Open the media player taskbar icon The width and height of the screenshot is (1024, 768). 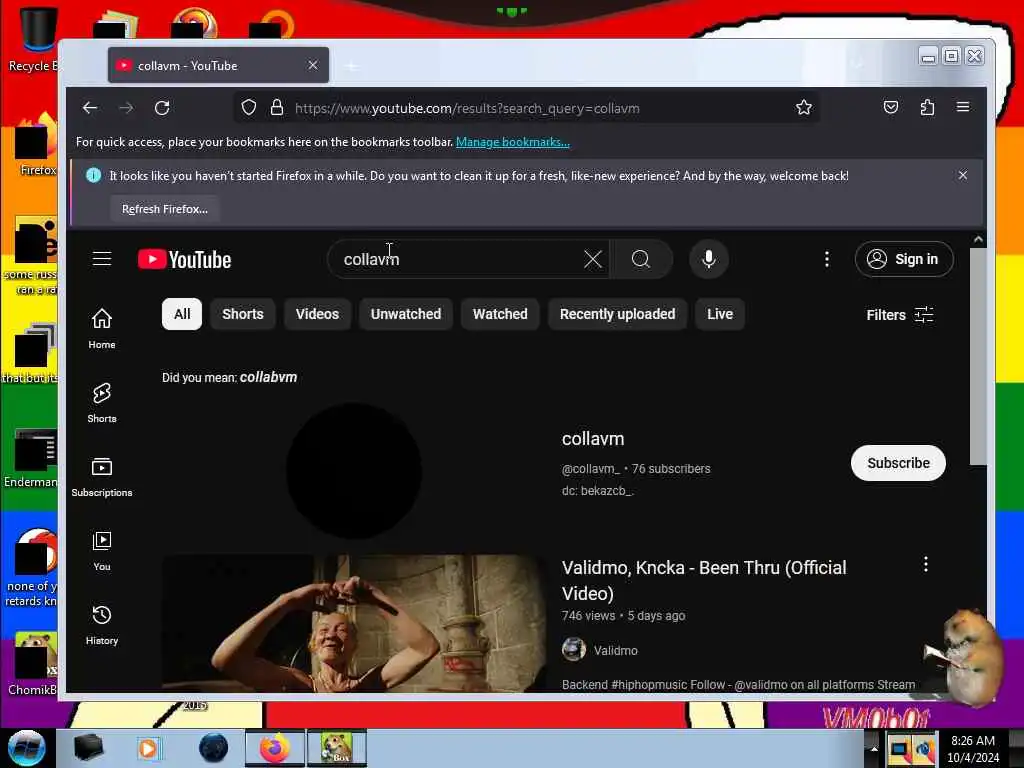click(x=148, y=748)
